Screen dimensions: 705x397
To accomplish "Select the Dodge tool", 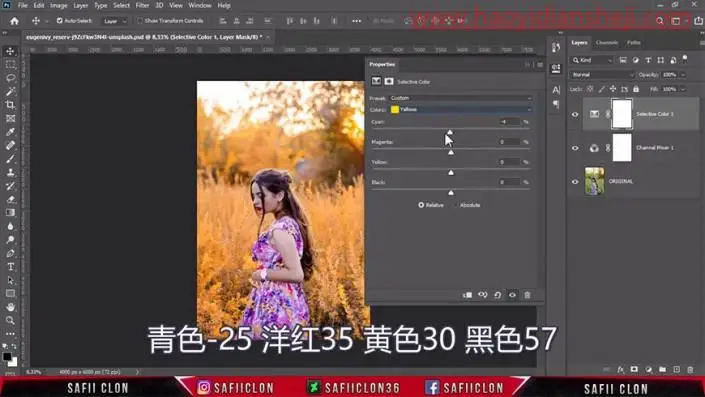I will [10, 240].
